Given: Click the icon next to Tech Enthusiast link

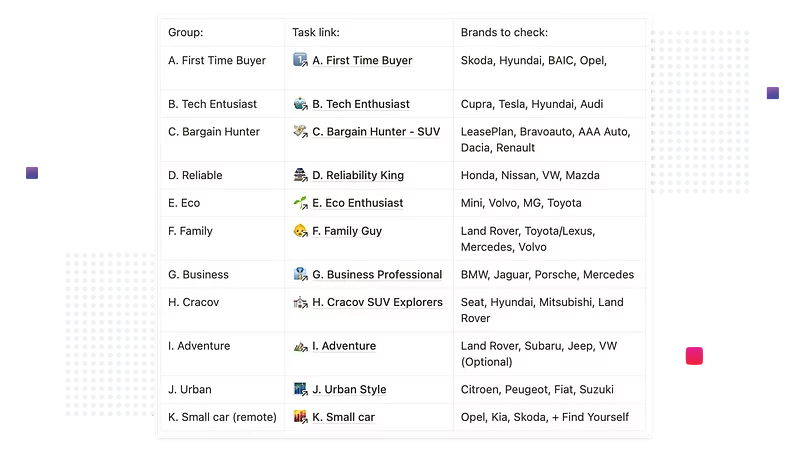Looking at the screenshot, I should (x=300, y=104).
